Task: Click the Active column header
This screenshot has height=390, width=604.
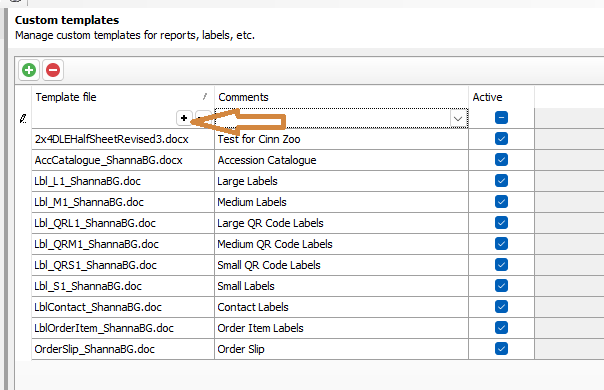Action: tap(501, 97)
